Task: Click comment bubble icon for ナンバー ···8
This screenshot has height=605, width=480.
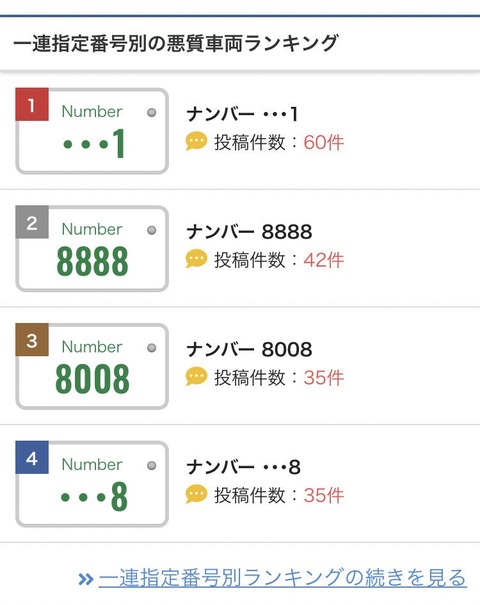Action: [196, 494]
